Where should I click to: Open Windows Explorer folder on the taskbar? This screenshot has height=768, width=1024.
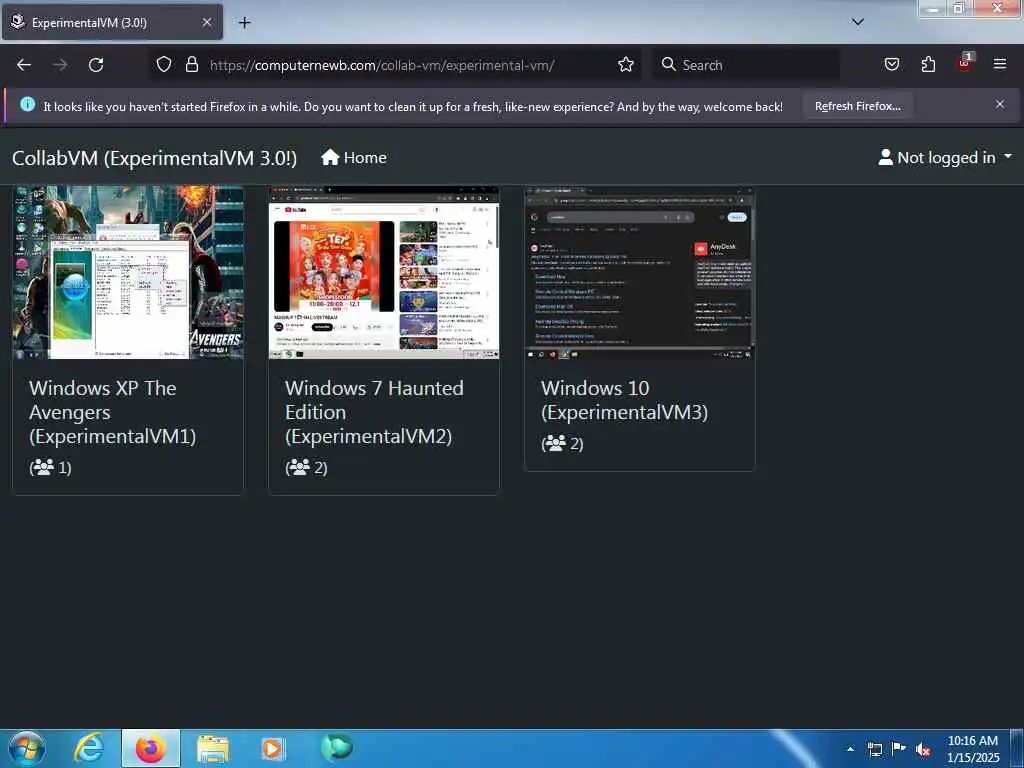tap(213, 749)
